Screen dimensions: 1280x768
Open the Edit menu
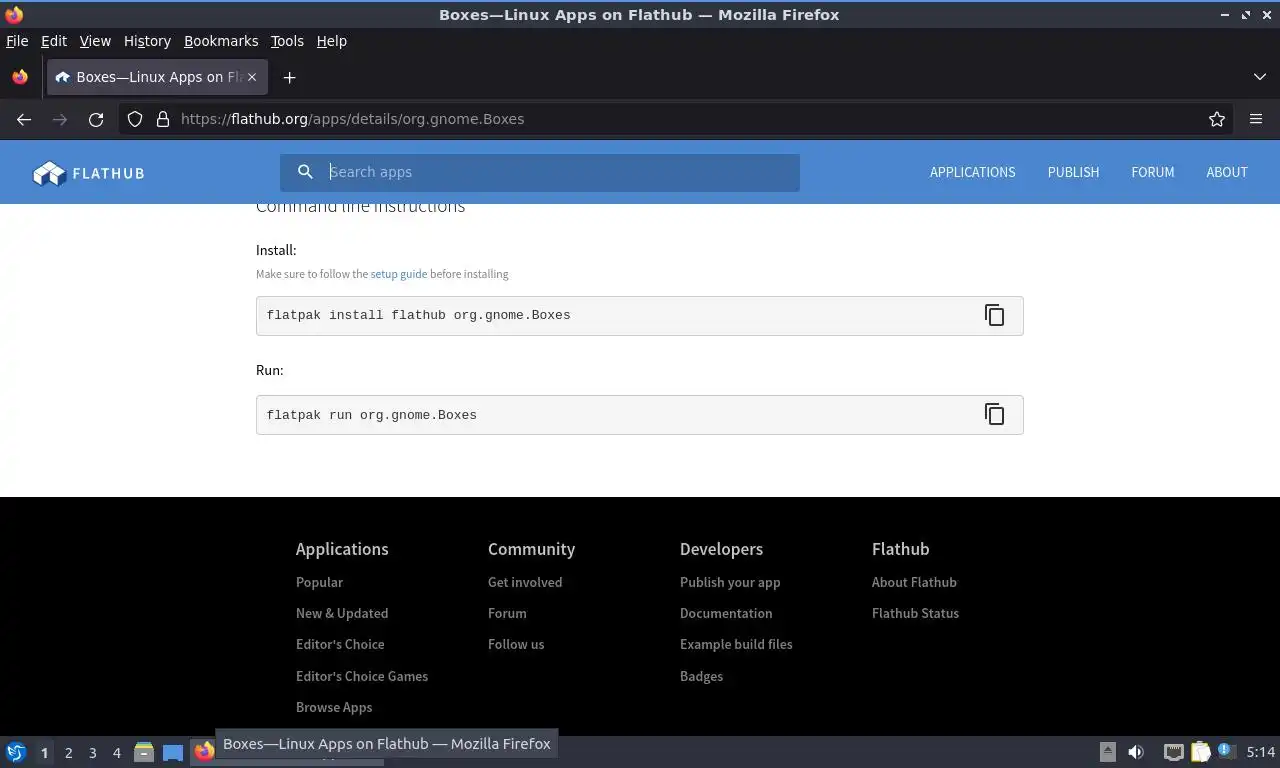tap(54, 41)
